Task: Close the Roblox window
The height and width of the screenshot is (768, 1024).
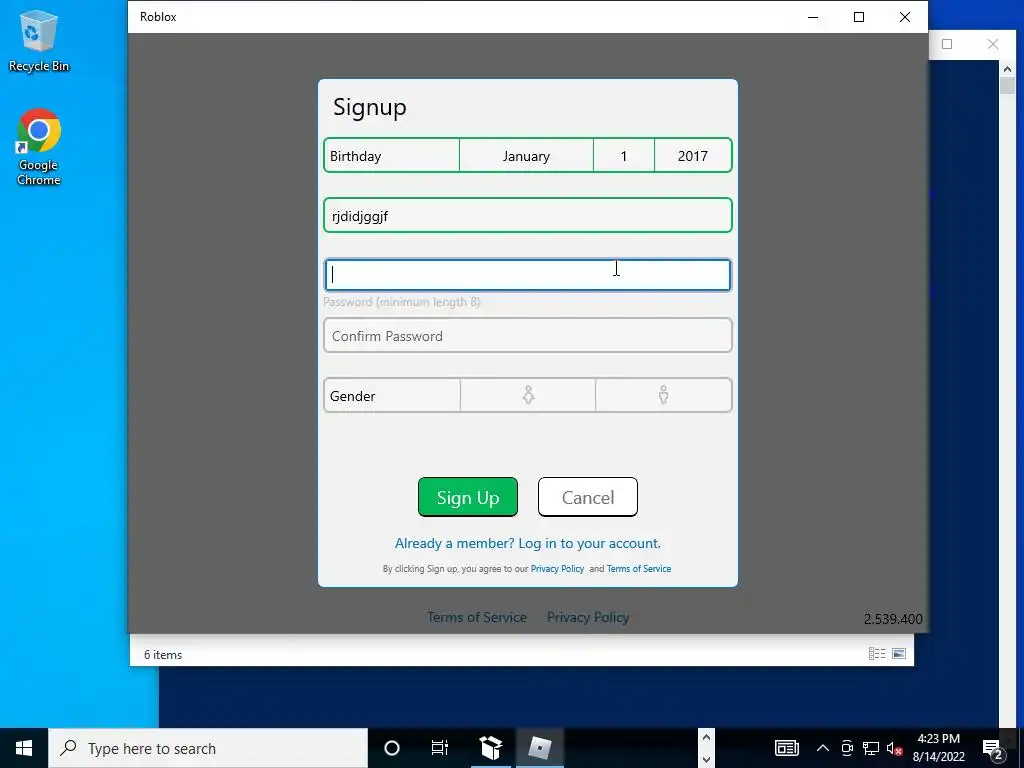Action: pos(904,17)
